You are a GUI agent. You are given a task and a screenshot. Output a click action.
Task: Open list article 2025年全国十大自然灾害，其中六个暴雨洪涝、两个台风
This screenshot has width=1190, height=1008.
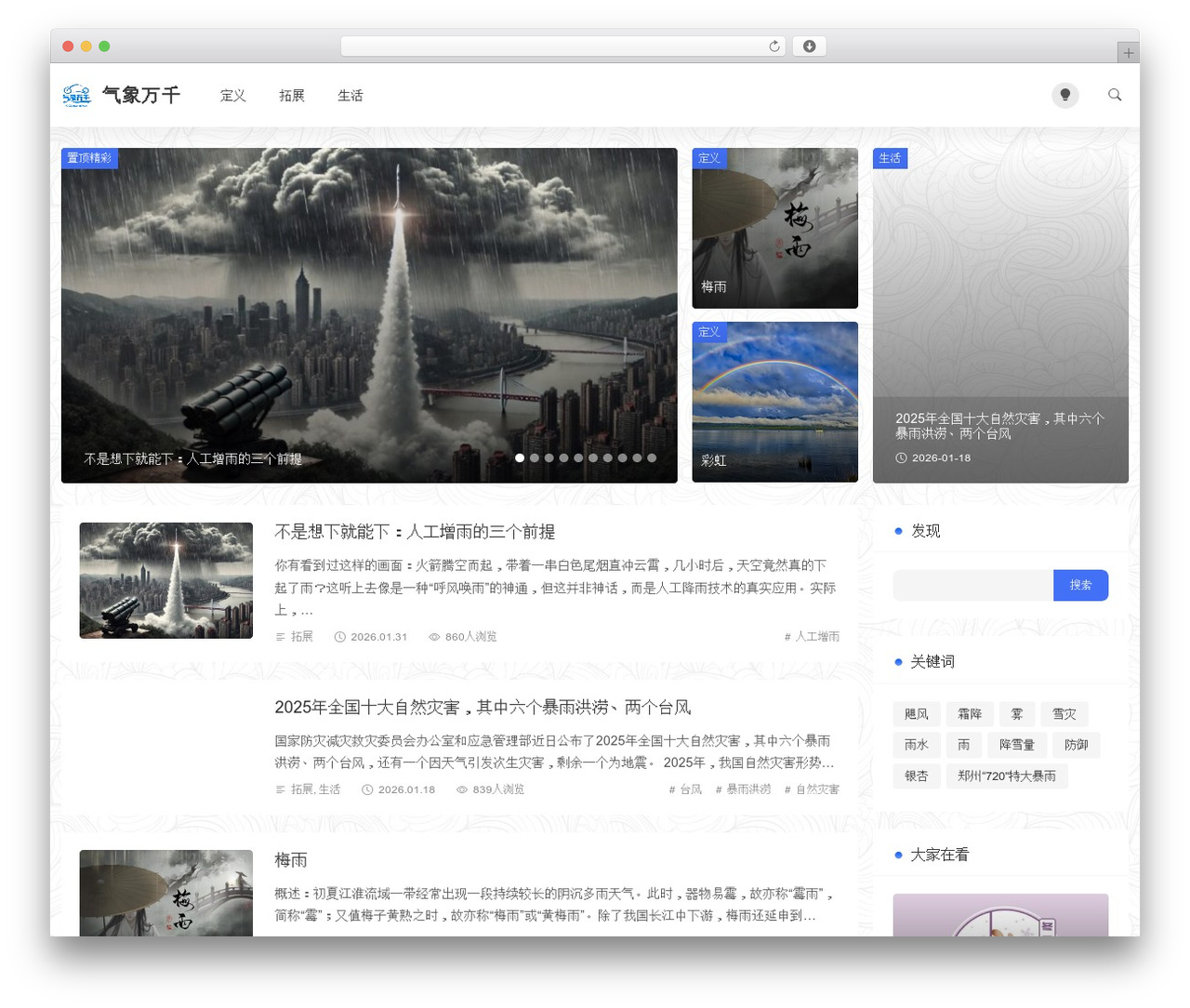[x=483, y=708]
